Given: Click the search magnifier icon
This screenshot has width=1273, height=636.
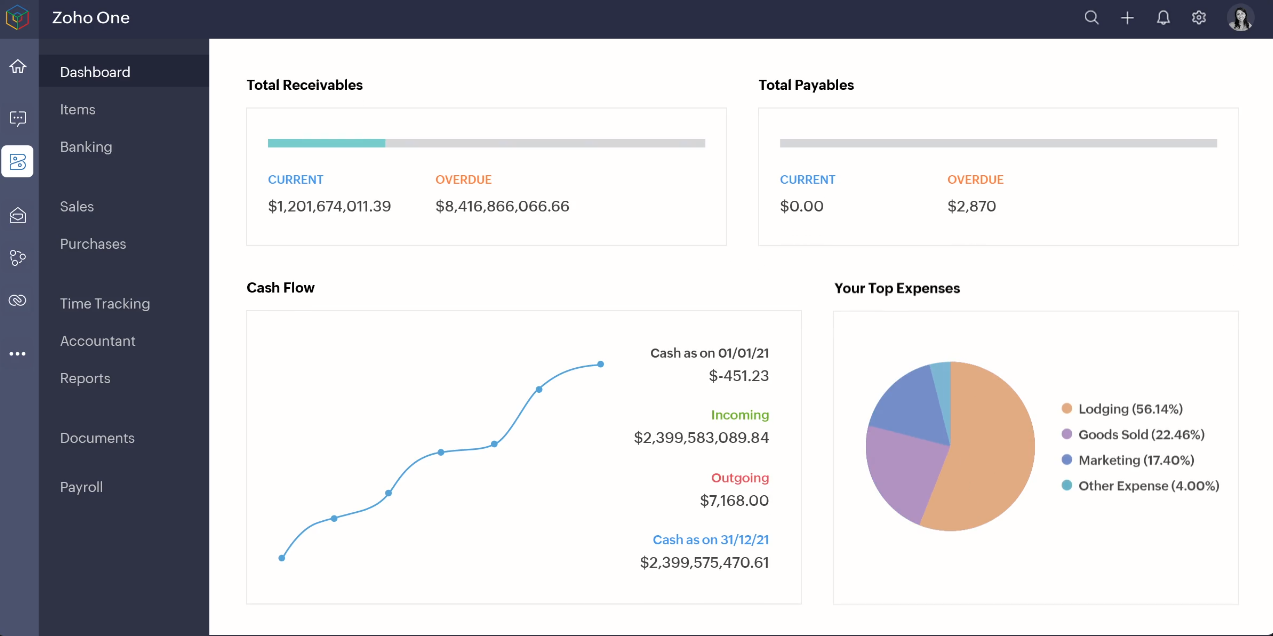Looking at the screenshot, I should (1092, 18).
